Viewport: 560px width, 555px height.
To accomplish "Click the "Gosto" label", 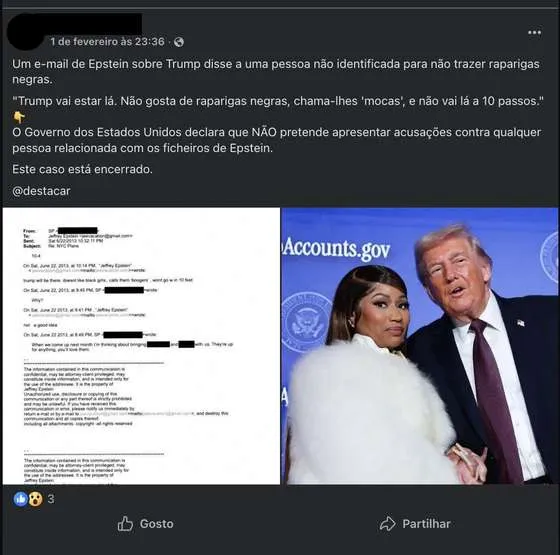I will 156,524.
